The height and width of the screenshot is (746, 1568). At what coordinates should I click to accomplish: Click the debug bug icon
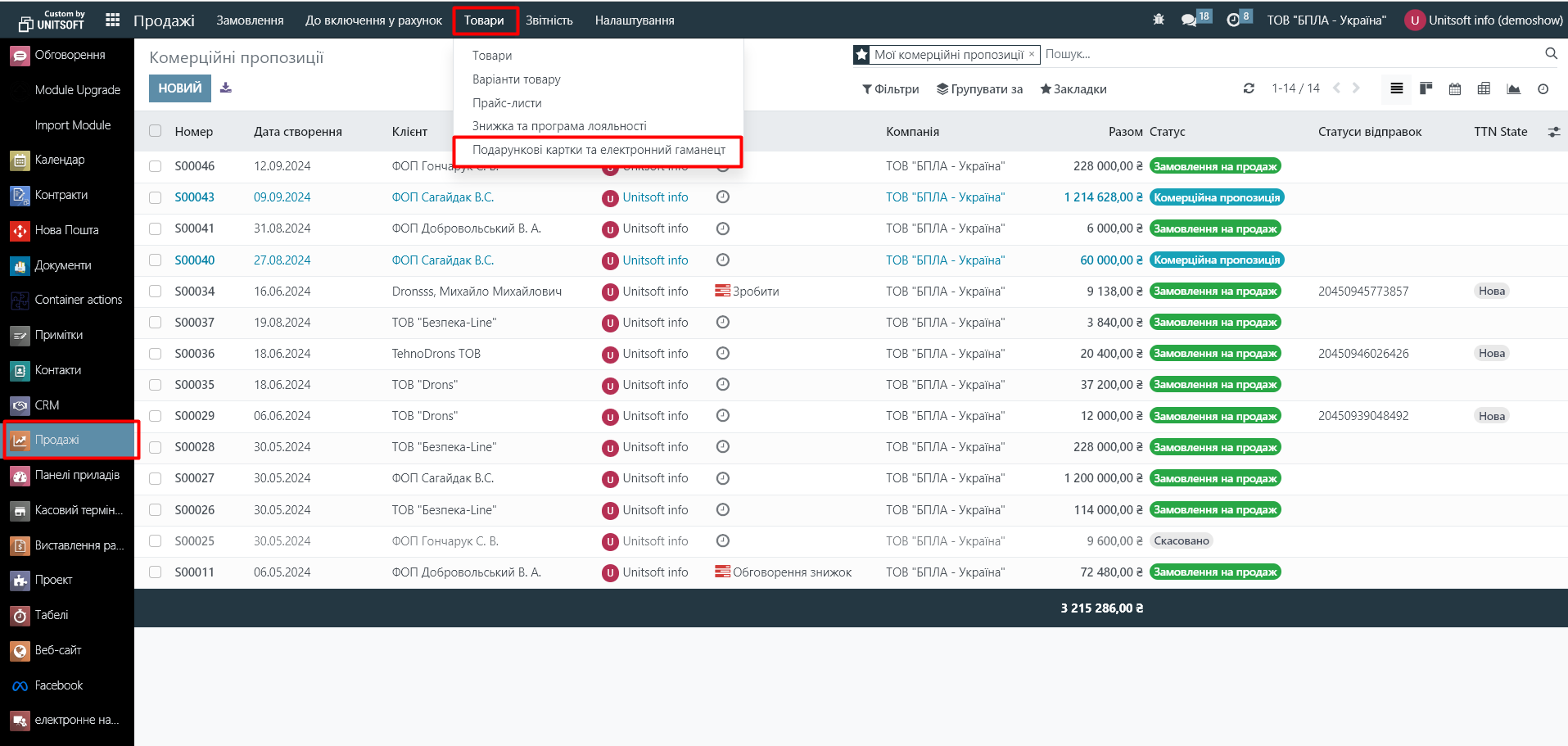point(1158,20)
